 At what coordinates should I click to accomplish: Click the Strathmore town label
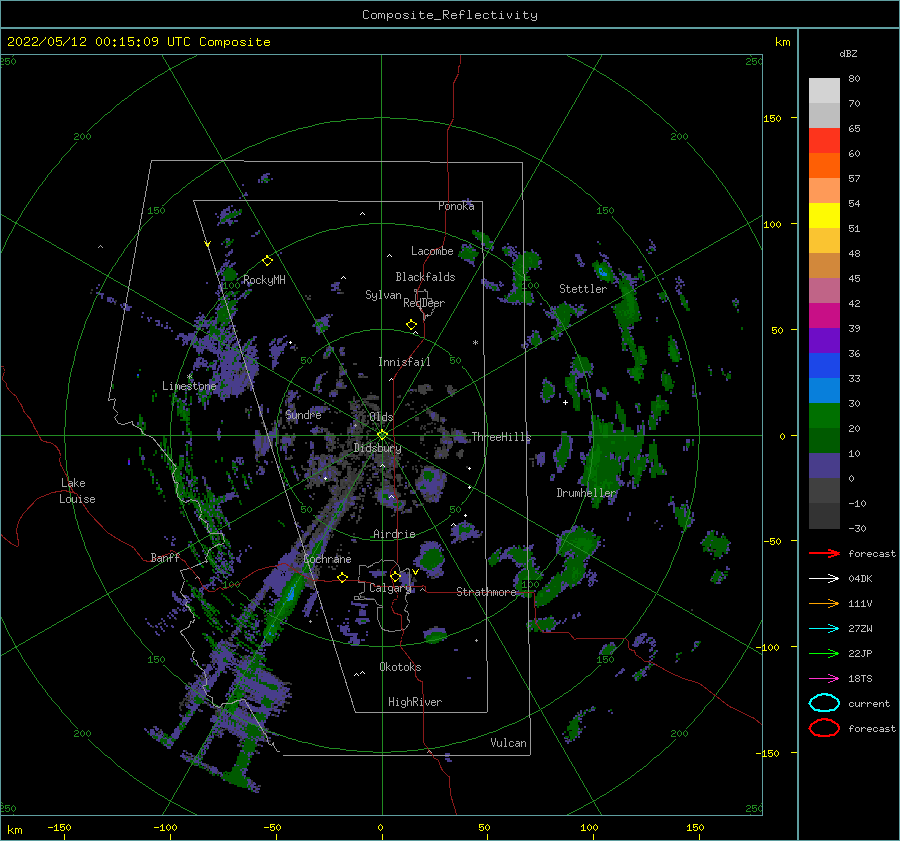pyautogui.click(x=486, y=592)
